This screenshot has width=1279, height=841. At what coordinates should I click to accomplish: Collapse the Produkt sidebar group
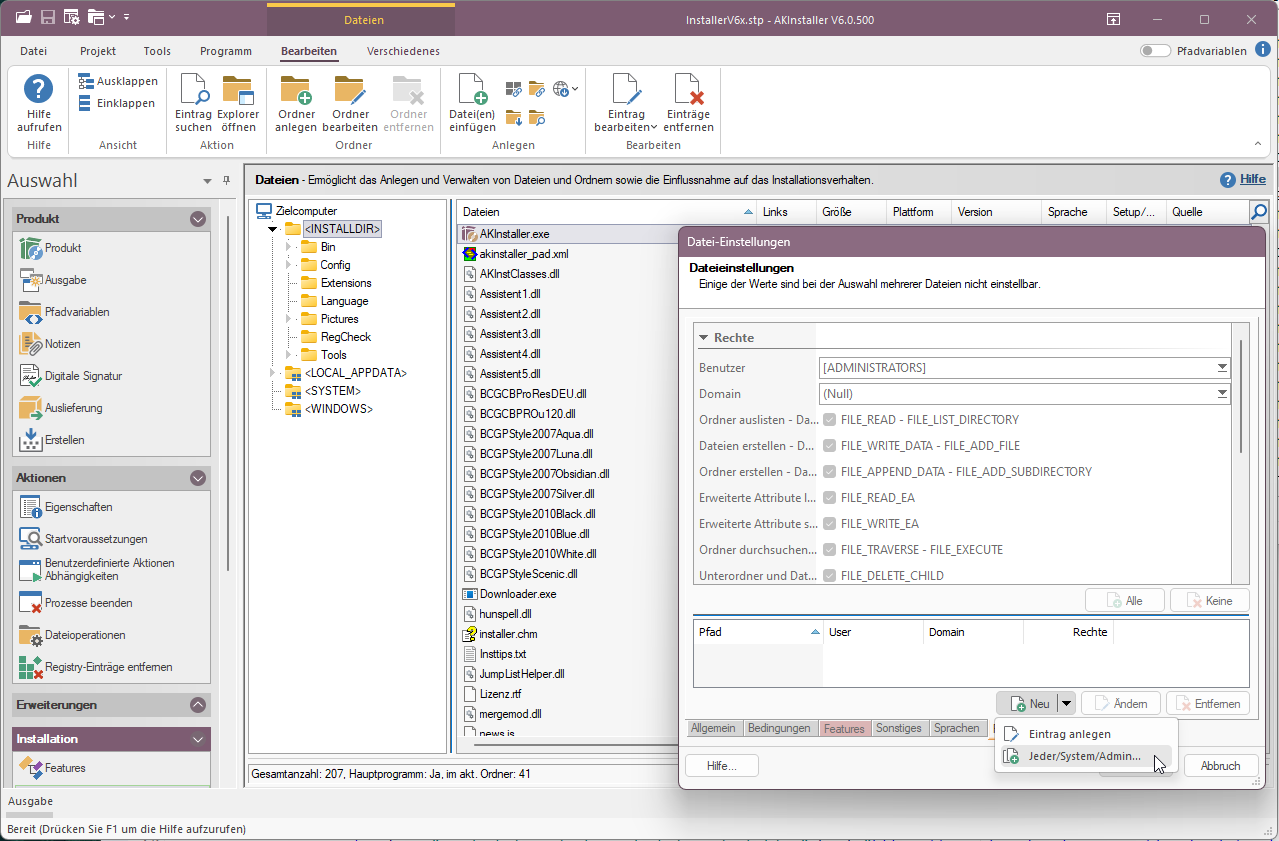(198, 219)
